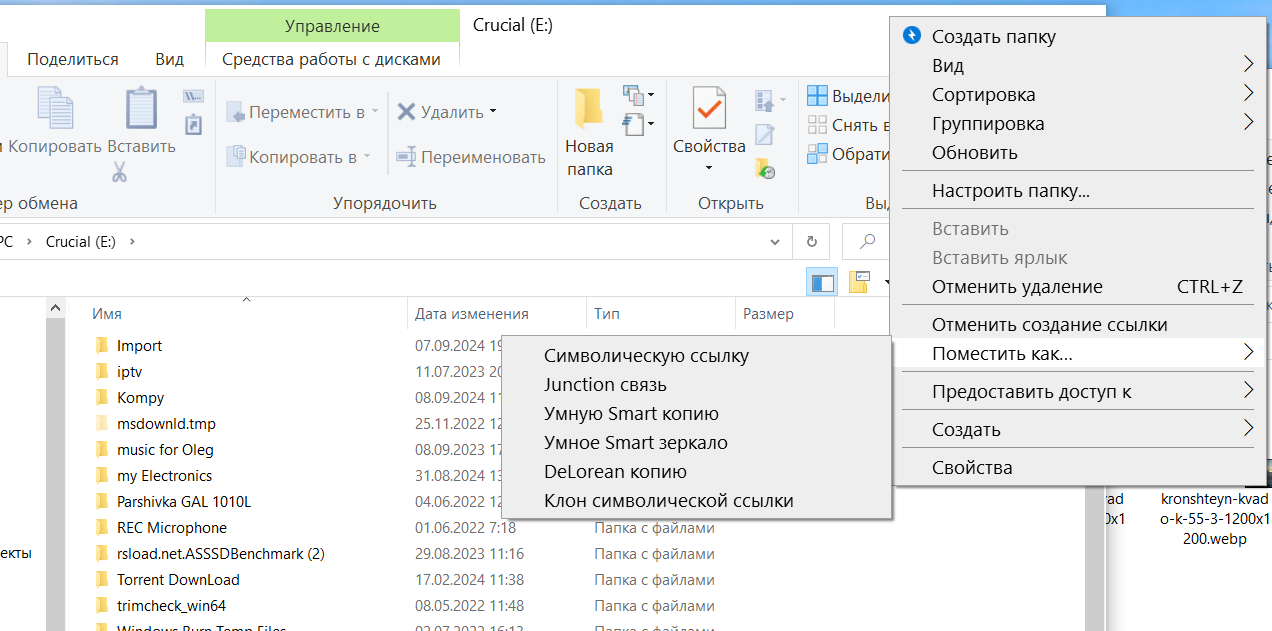The width and height of the screenshot is (1272, 631).
Task: Expand address bar history dropdown chevron
Action: (774, 241)
